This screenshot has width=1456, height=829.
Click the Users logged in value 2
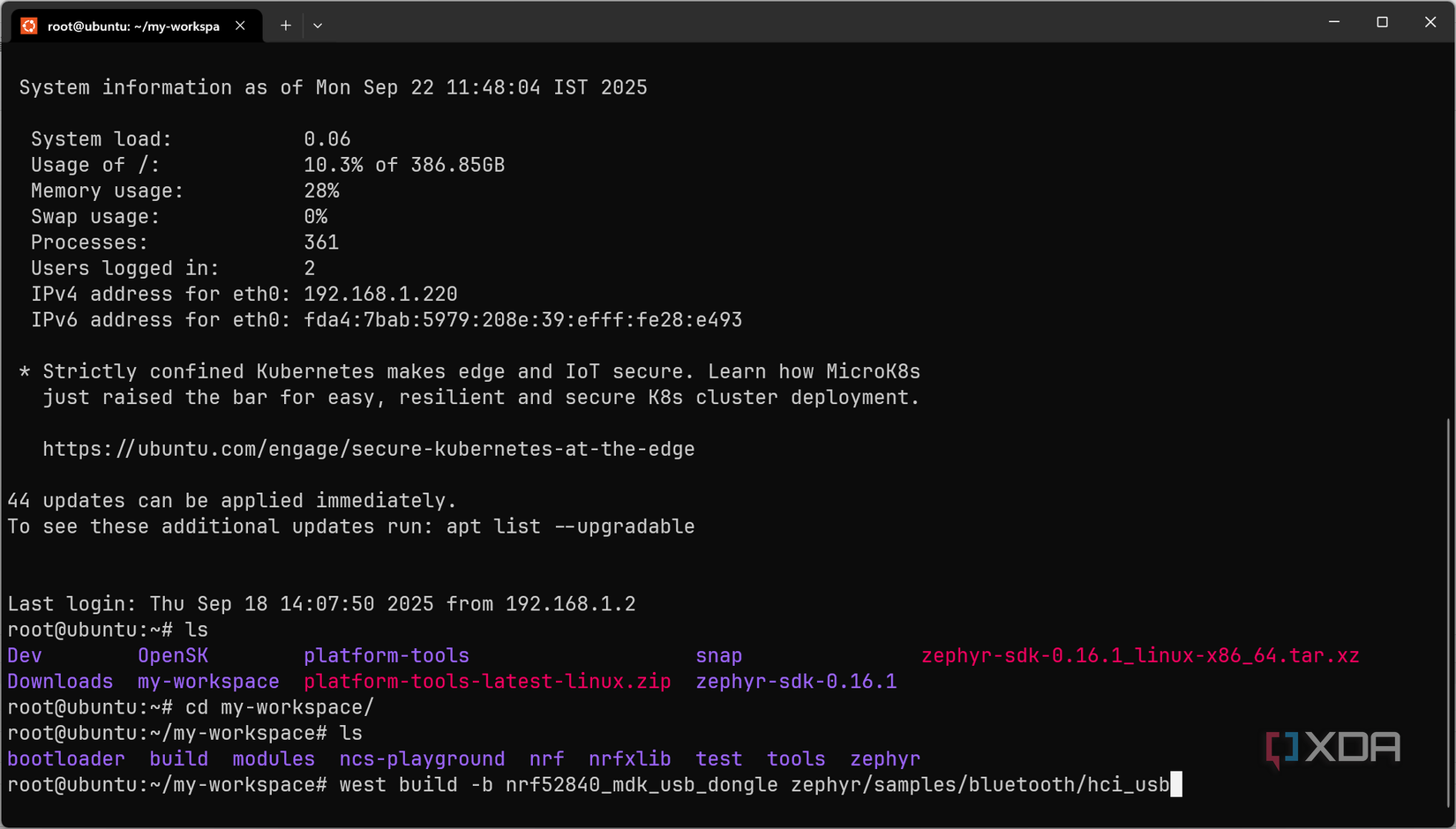[310, 268]
